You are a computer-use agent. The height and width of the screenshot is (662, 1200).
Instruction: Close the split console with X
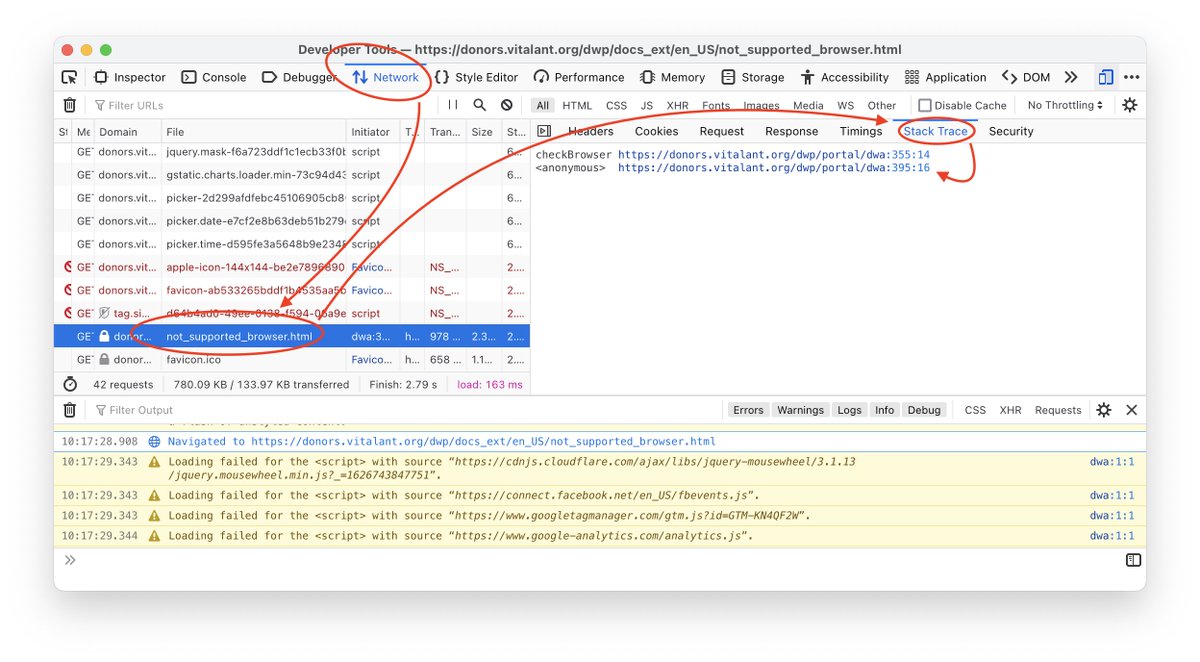(1132, 410)
